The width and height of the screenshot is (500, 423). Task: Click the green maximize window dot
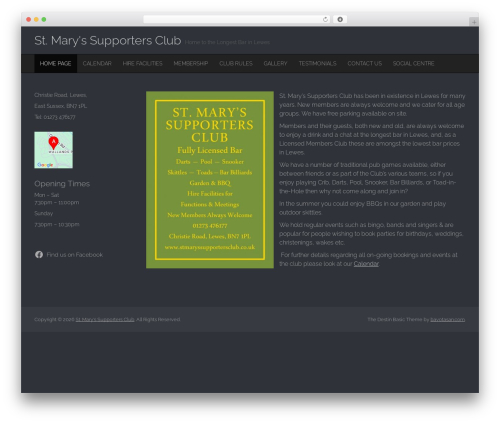pyautogui.click(x=44, y=19)
